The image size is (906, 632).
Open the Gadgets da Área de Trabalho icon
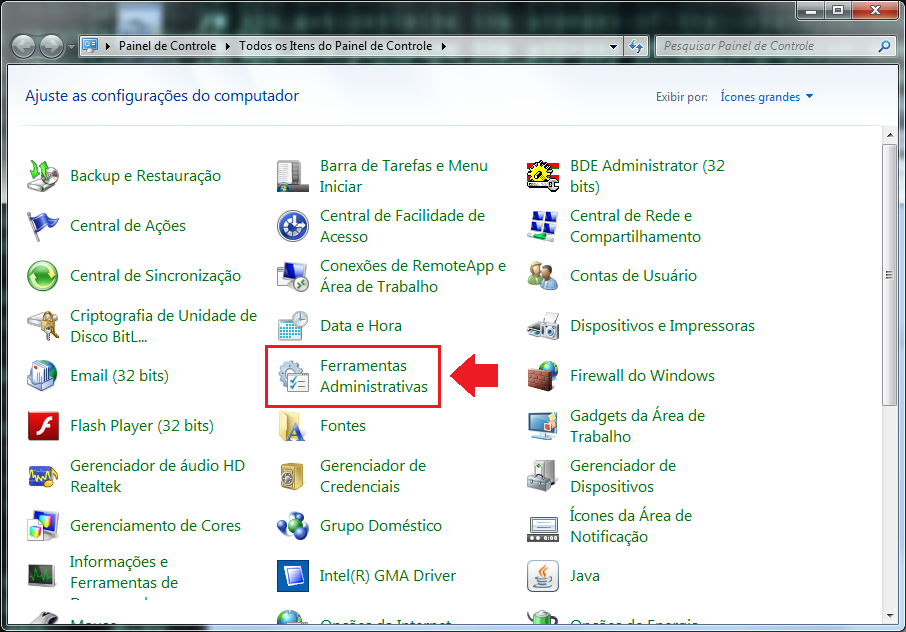click(x=543, y=426)
